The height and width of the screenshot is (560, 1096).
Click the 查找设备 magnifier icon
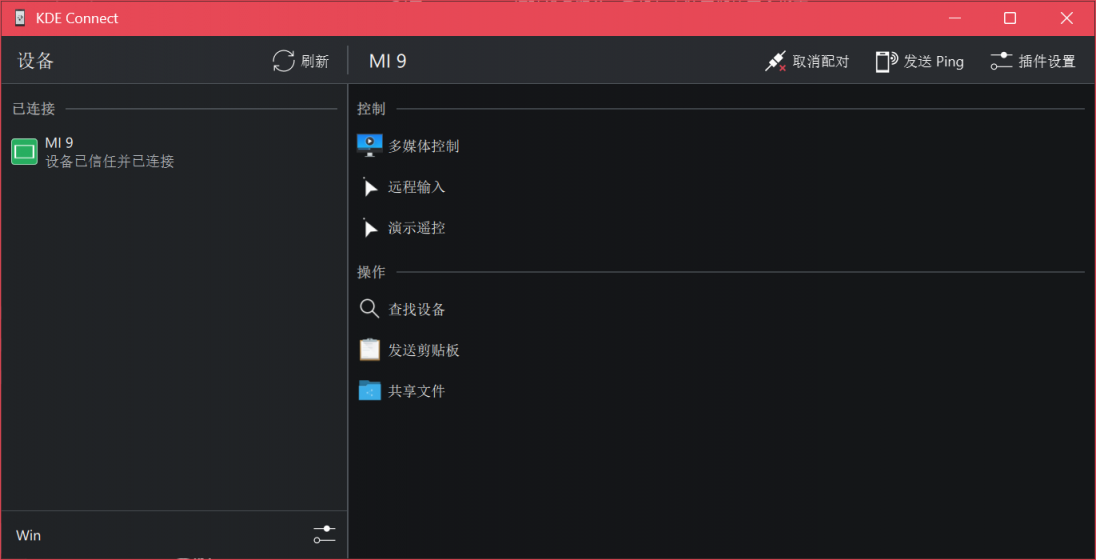click(x=369, y=309)
